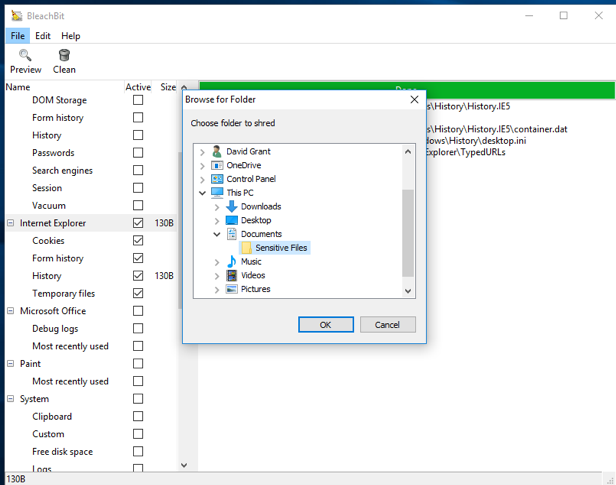Screen dimensions: 616x485
Task: Open the Edit menu
Action: pos(43,36)
